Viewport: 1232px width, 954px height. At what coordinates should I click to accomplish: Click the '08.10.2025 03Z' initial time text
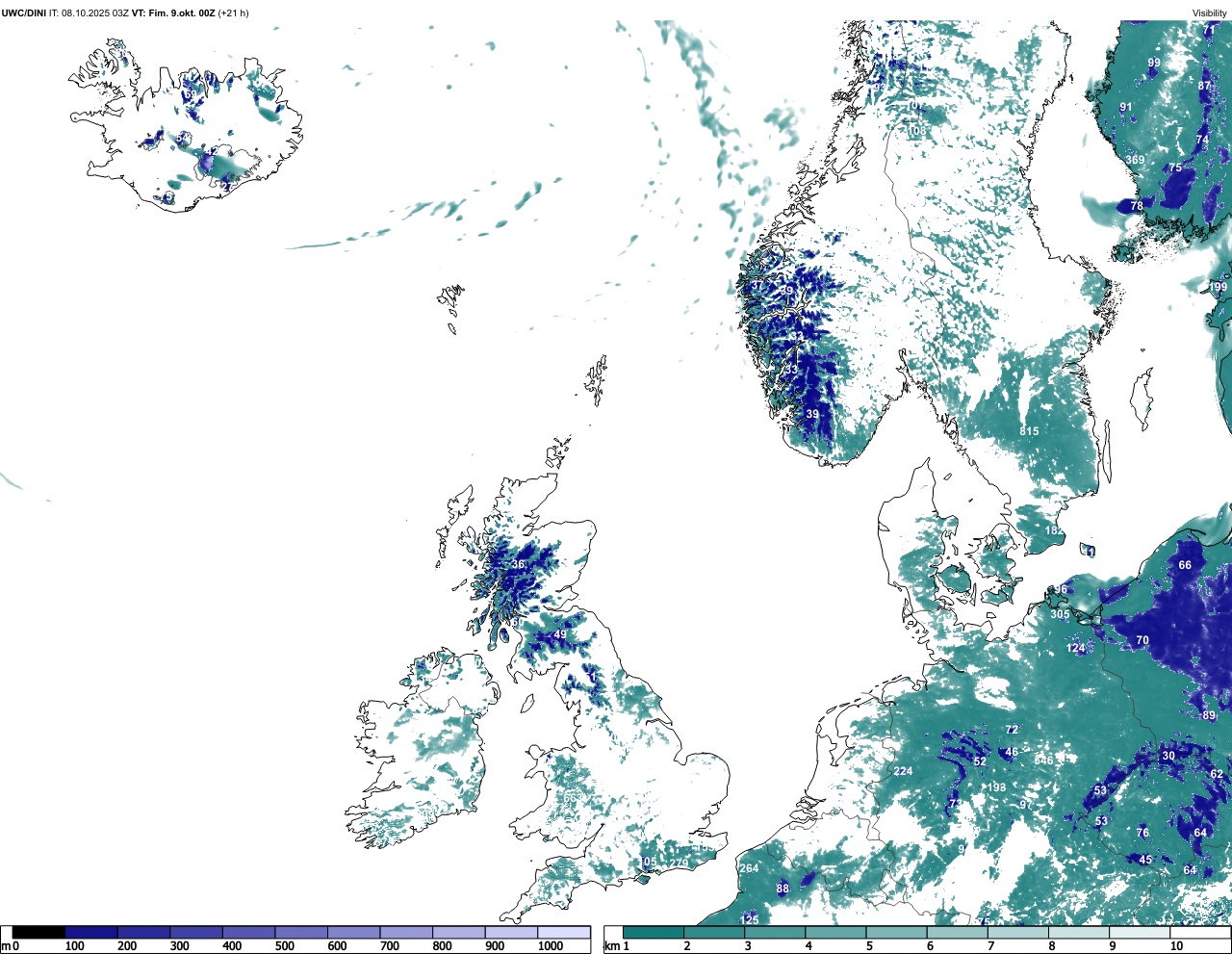[x=95, y=13]
